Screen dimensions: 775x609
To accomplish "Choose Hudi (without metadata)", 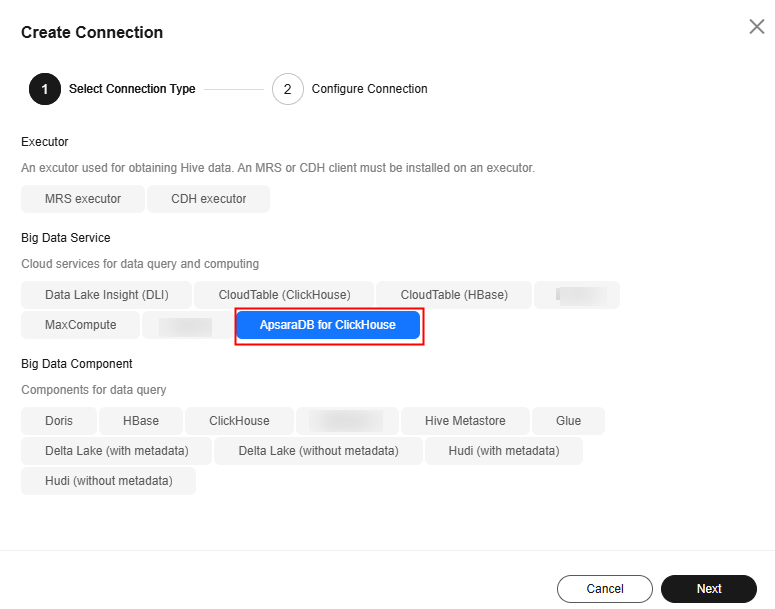I will (109, 481).
